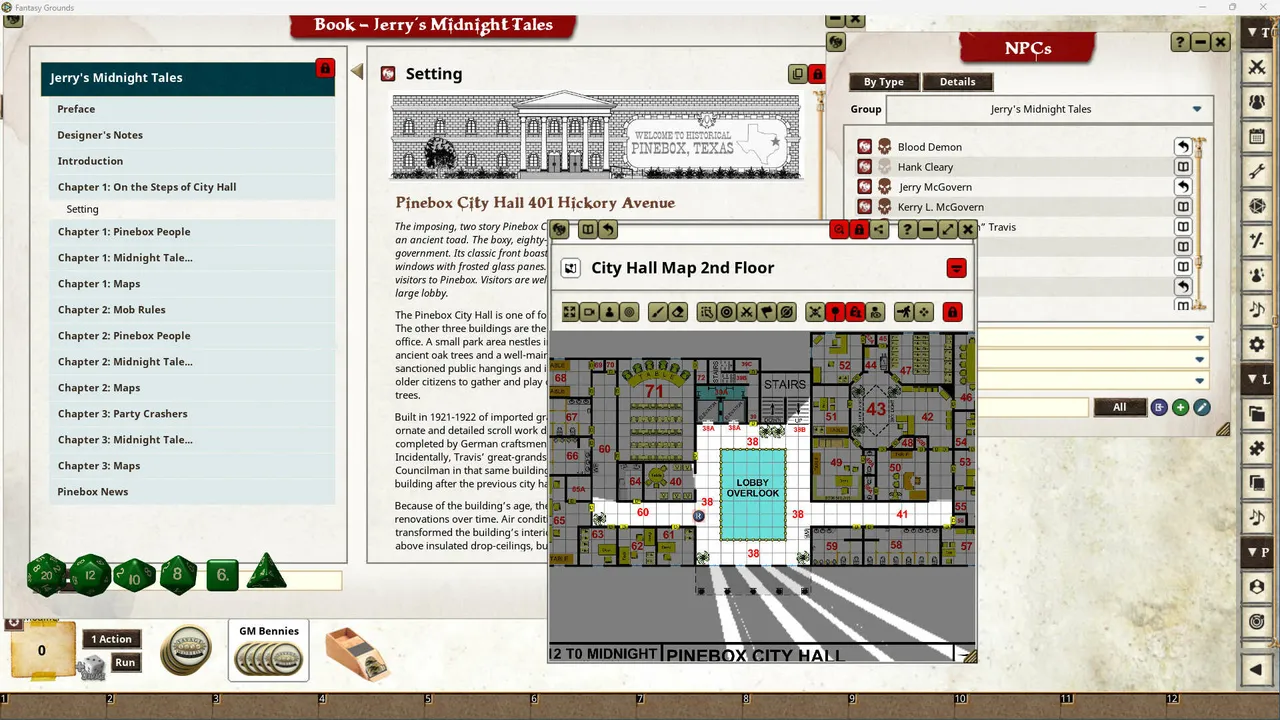Switch to the Details tab
Screen dimensions: 1280x720
point(957,82)
